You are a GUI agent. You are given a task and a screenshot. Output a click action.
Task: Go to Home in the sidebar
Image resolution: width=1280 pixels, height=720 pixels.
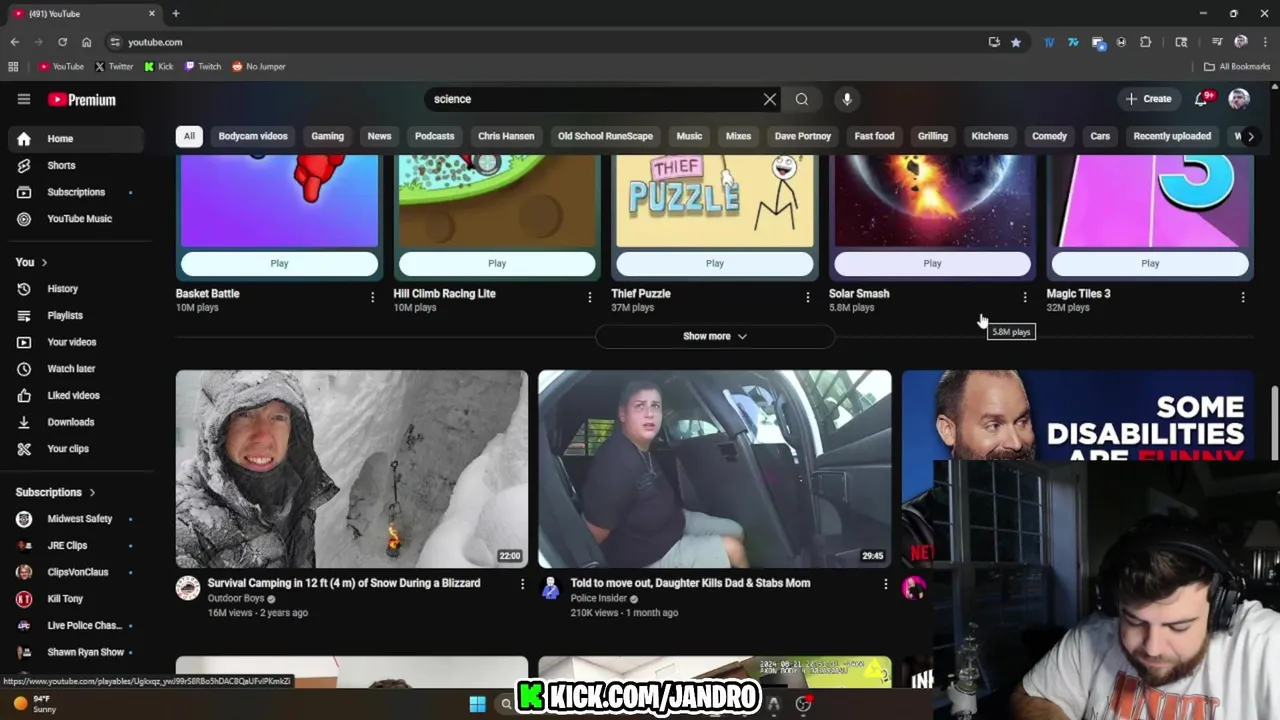(x=76, y=139)
